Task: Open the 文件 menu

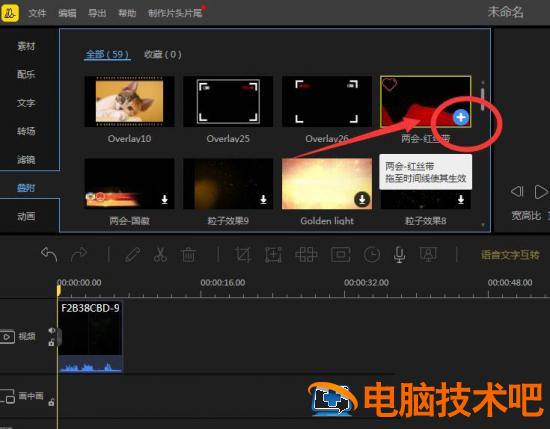Action: click(37, 13)
